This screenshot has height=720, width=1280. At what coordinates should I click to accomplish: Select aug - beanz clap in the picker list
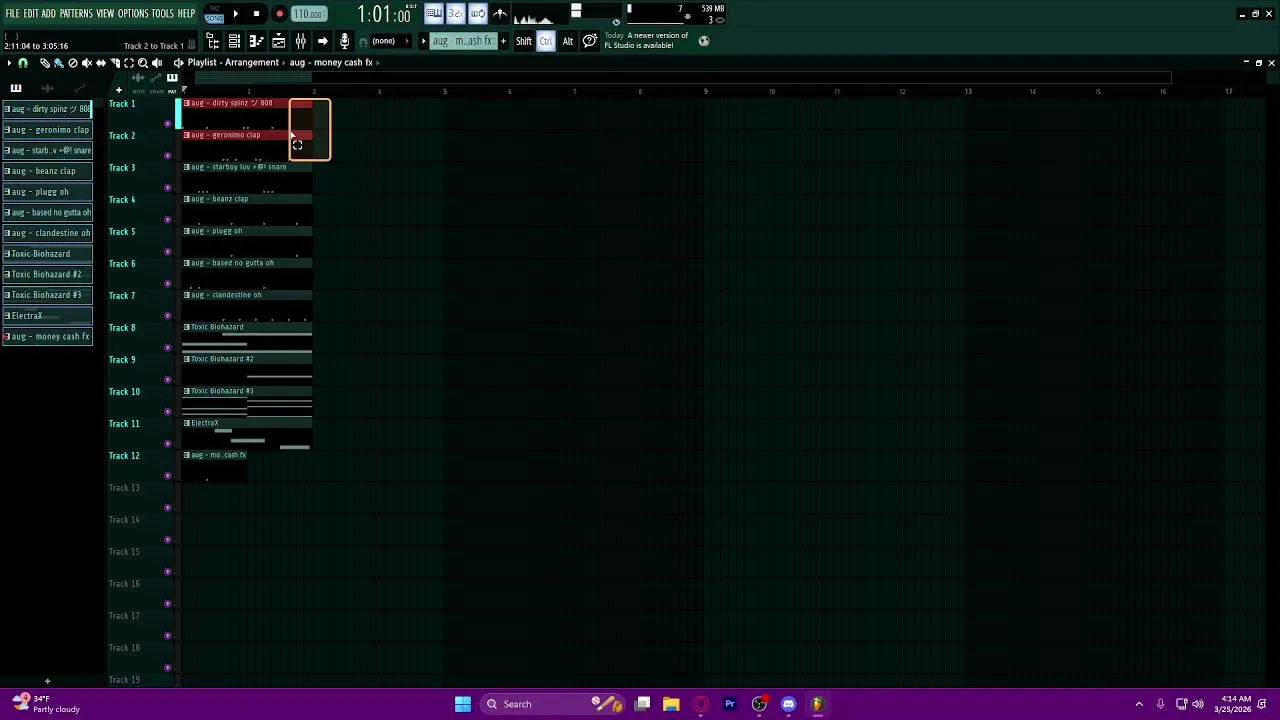pyautogui.click(x=47, y=171)
